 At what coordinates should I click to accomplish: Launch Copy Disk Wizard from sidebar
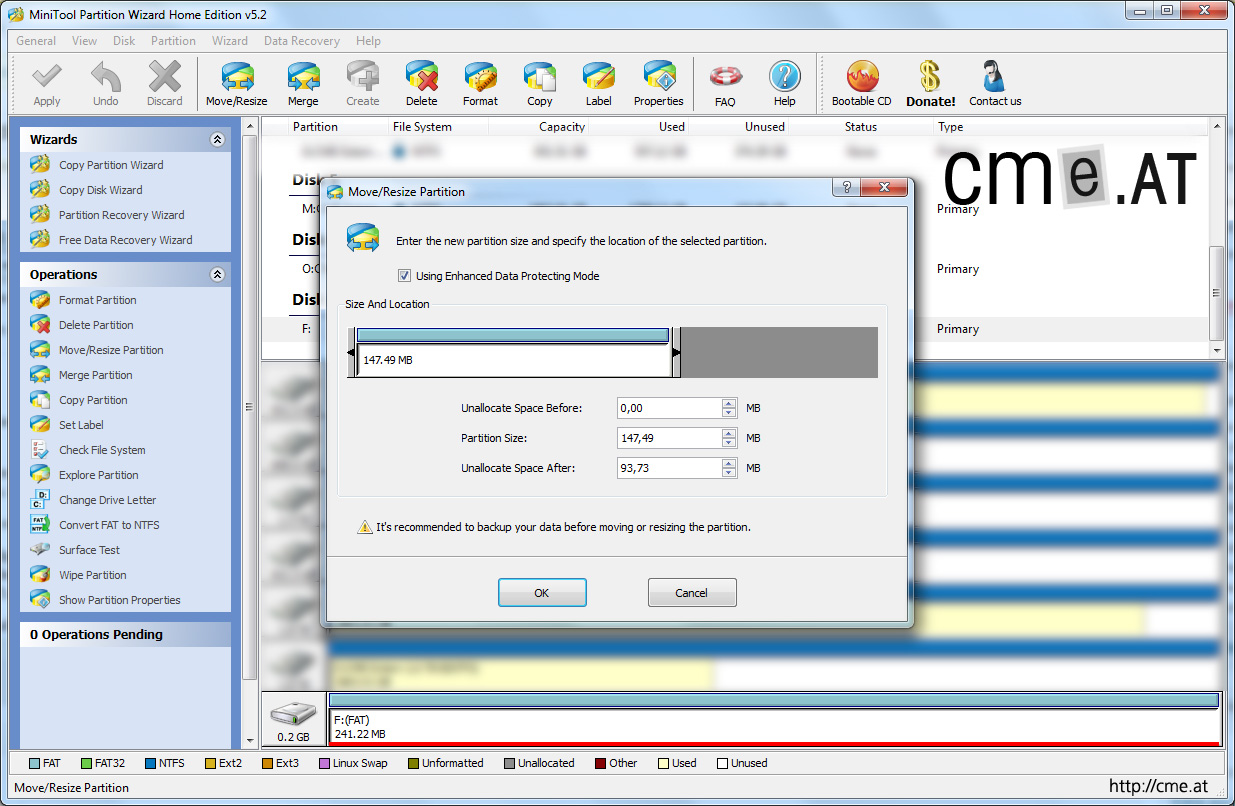[x=100, y=190]
